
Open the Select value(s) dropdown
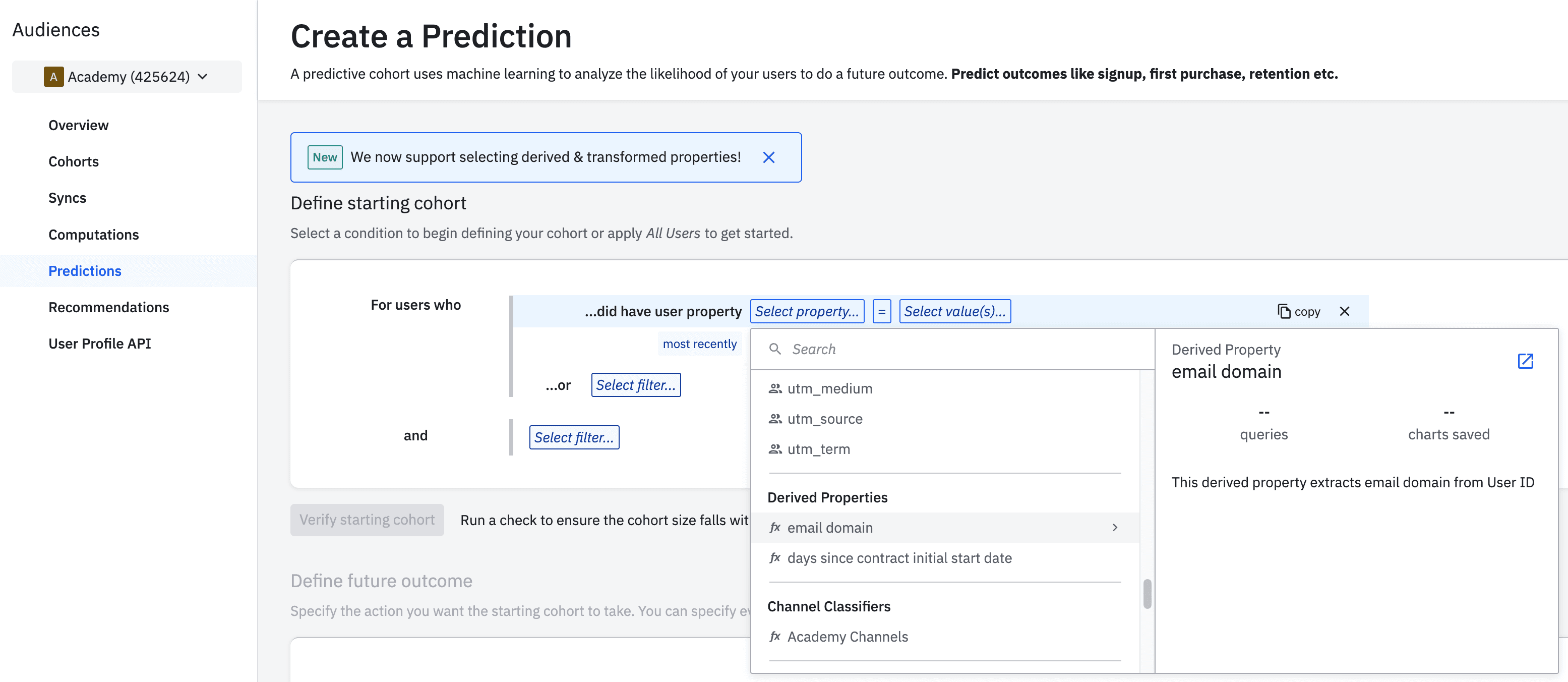tap(954, 311)
